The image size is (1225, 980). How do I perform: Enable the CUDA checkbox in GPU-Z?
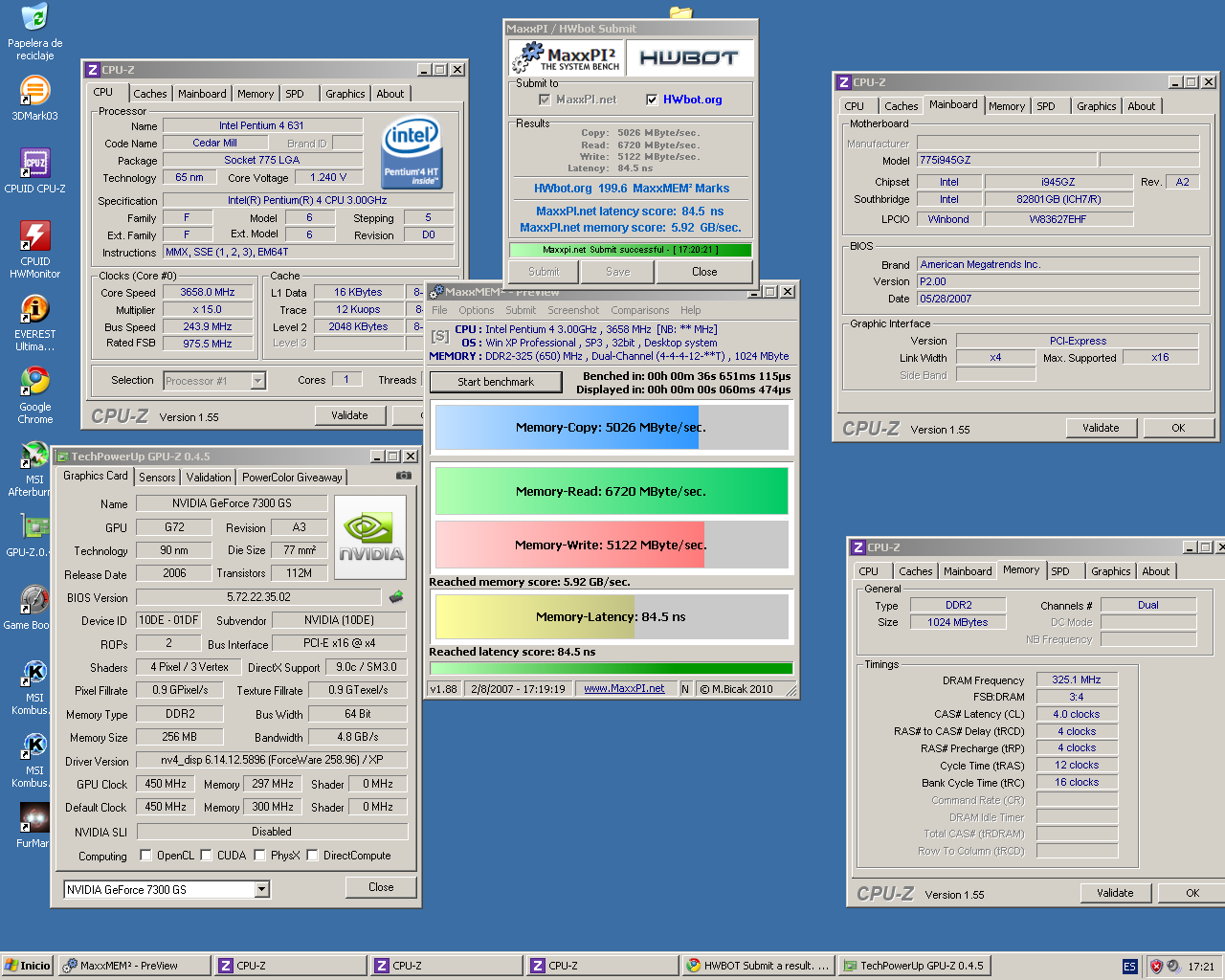(x=206, y=856)
